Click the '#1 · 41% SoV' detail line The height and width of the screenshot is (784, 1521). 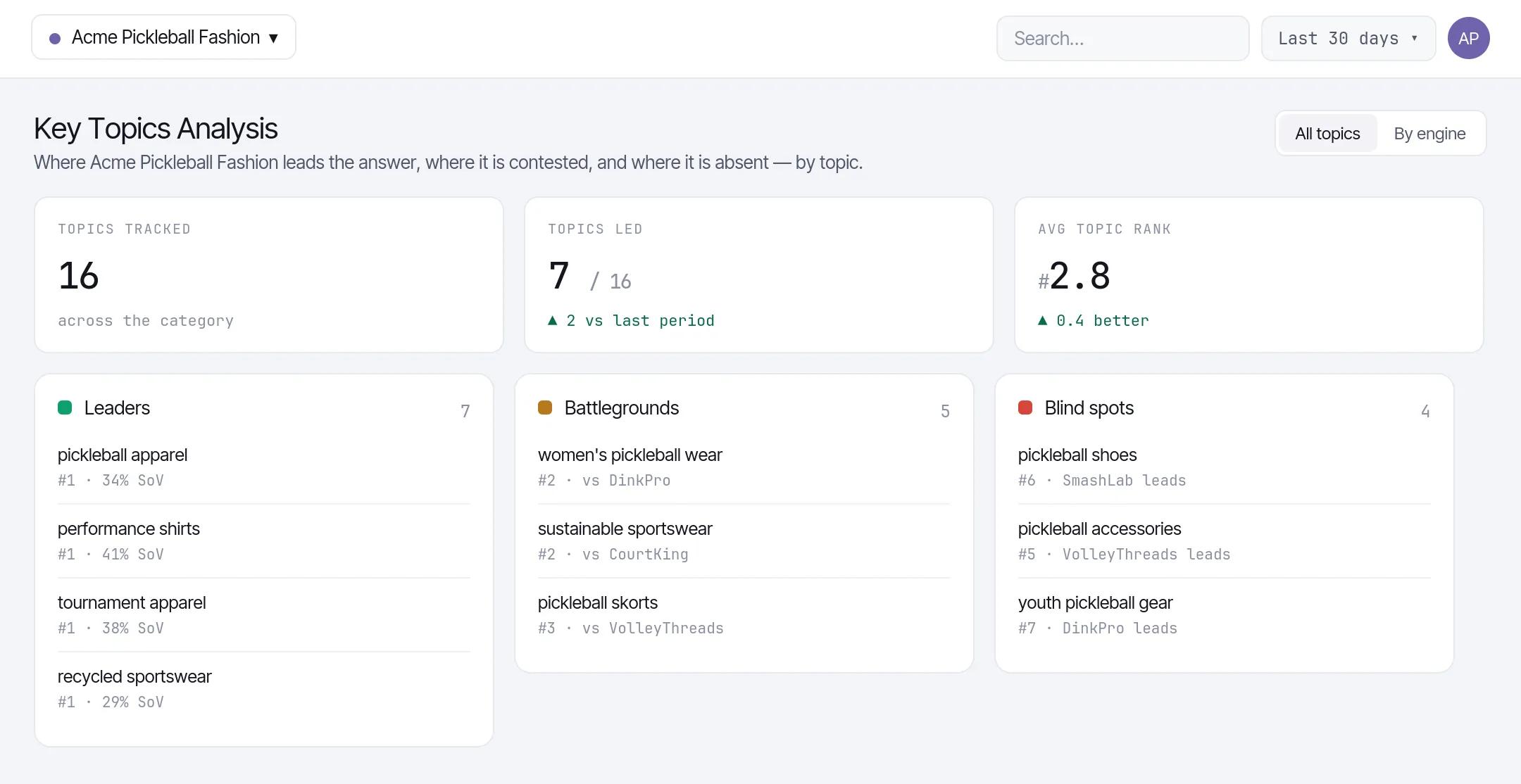pyautogui.click(x=111, y=555)
